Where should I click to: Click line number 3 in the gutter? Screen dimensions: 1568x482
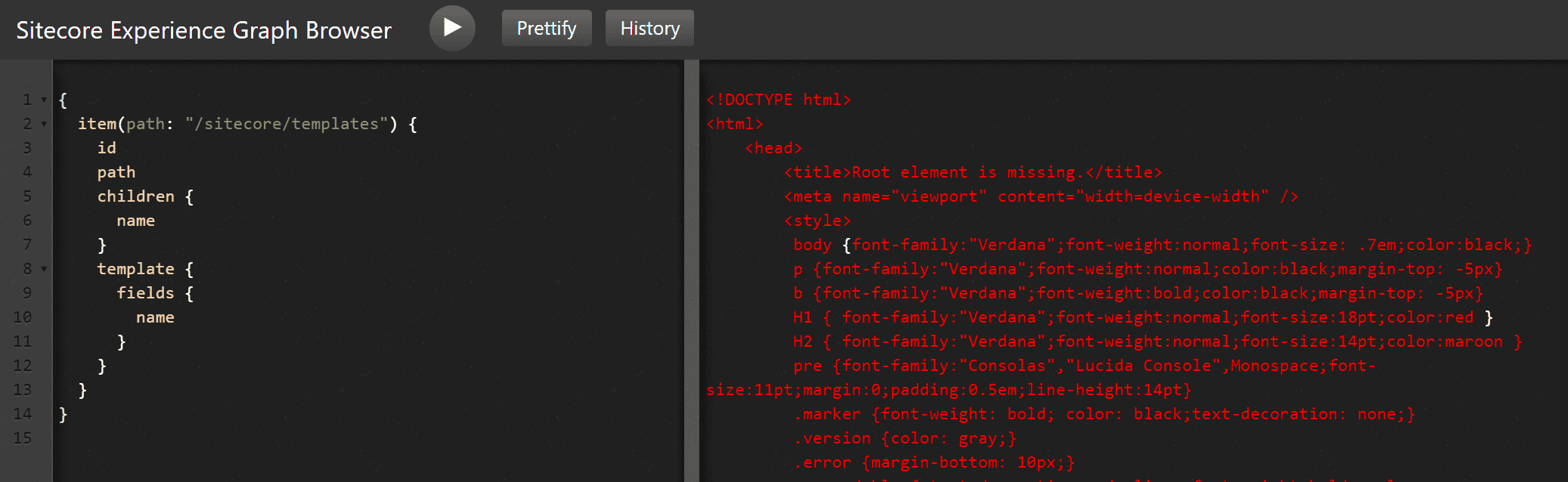click(27, 148)
